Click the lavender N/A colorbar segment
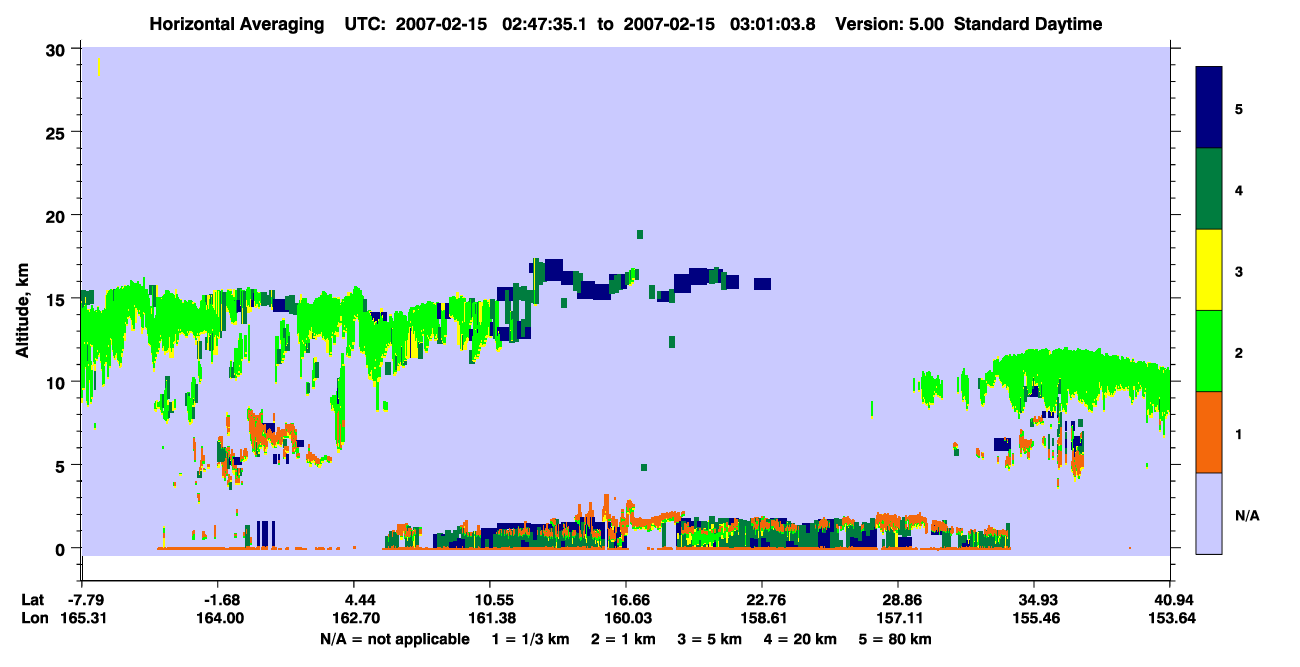The height and width of the screenshot is (667, 1300). 1209,512
